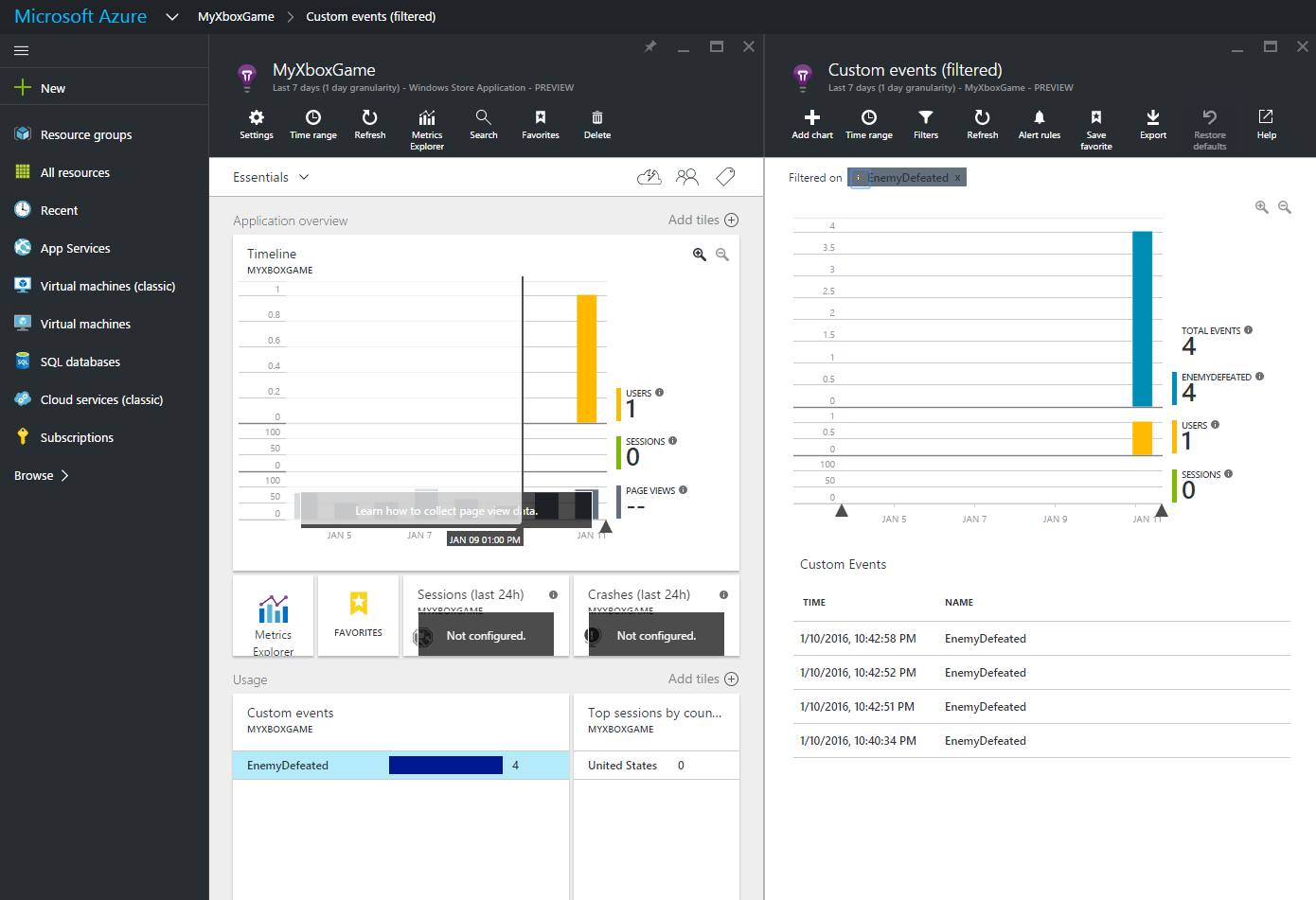Open the 10:42:58 PM EnemyDefeated event row
Viewport: 1316px width, 900px height.
(x=1042, y=639)
